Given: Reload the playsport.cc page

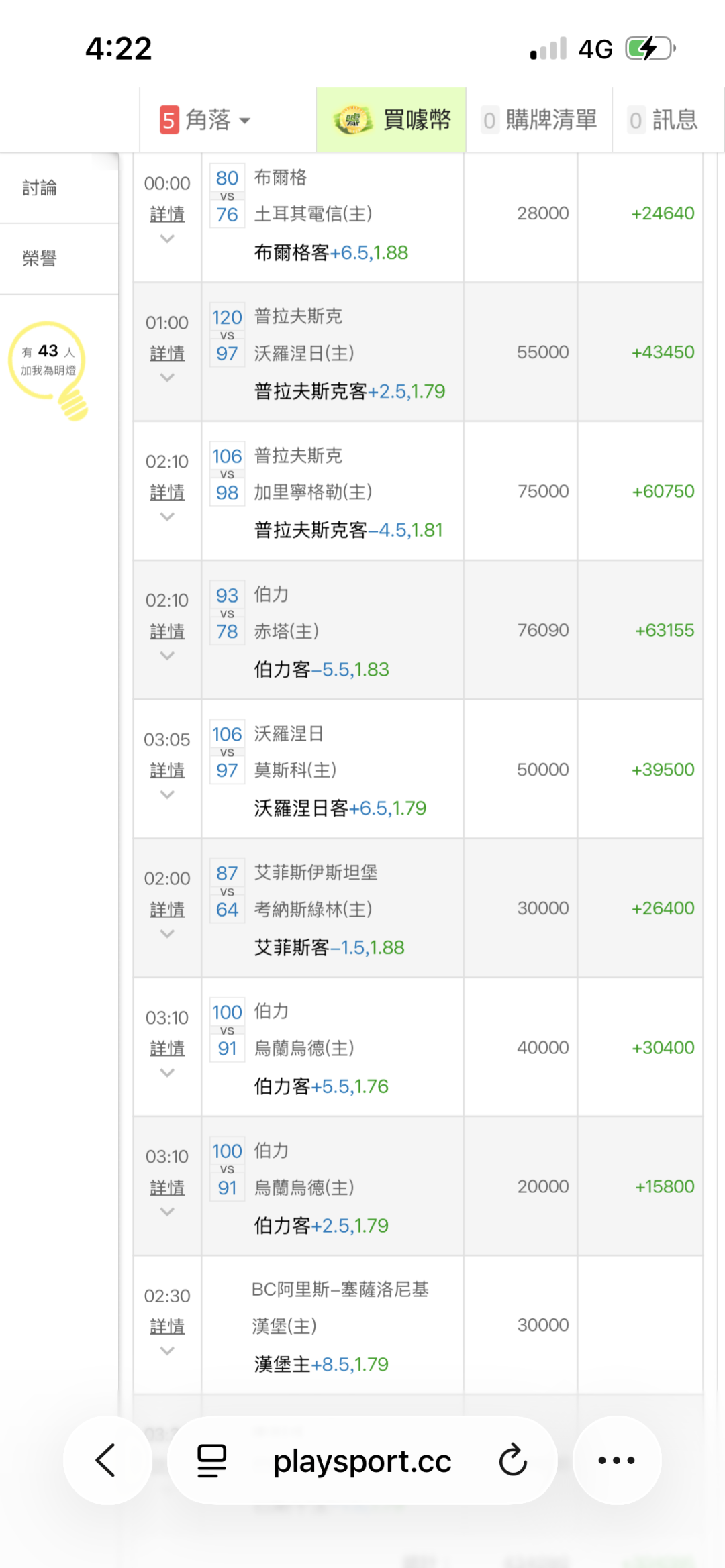Looking at the screenshot, I should coord(513,1460).
